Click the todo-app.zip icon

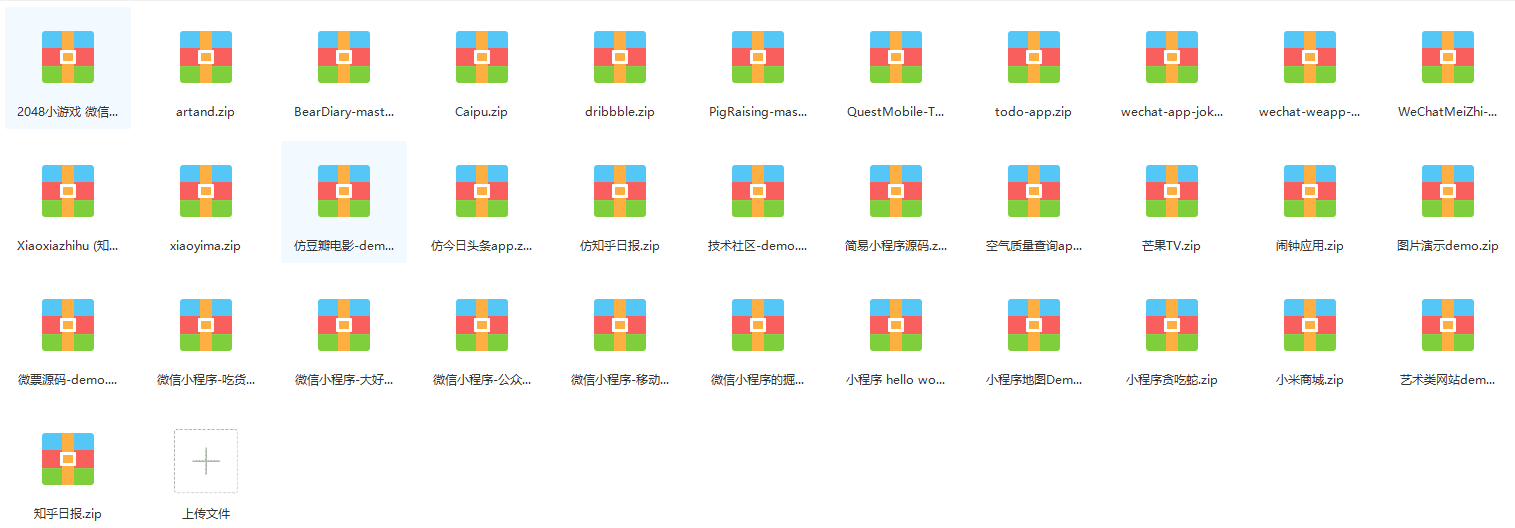tap(1034, 56)
